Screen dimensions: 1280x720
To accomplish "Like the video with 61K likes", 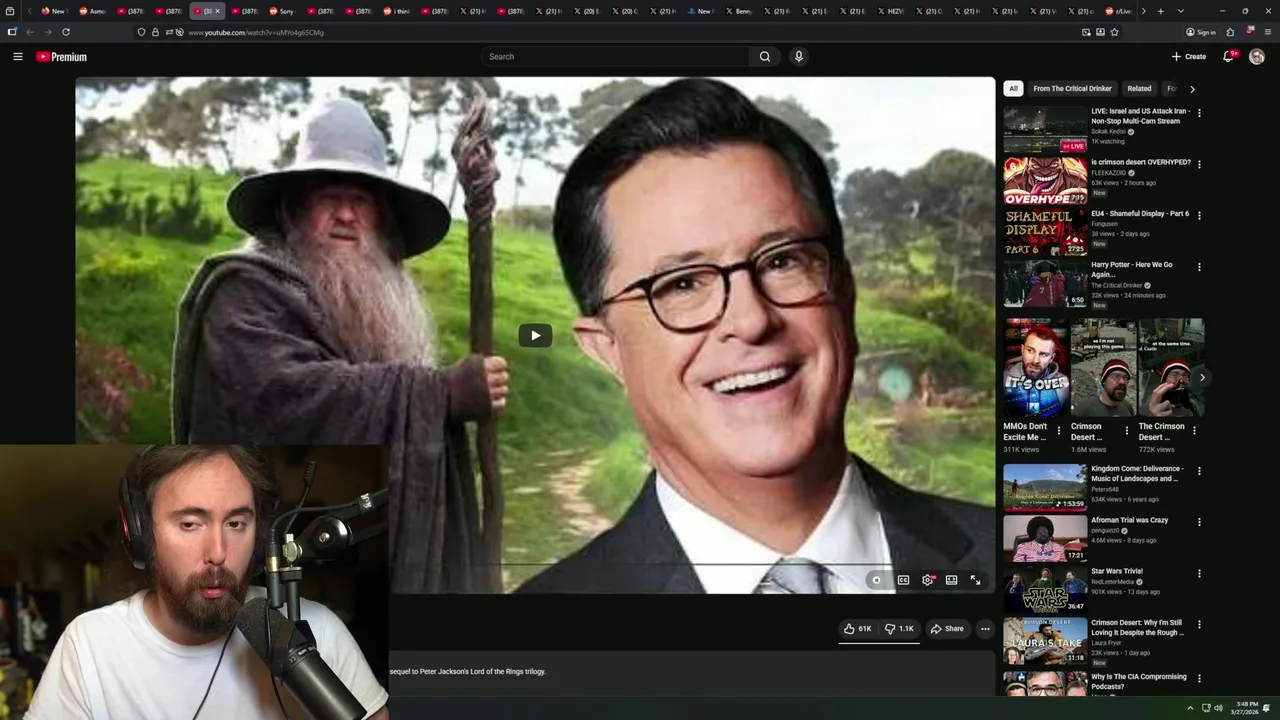I will [x=858, y=629].
